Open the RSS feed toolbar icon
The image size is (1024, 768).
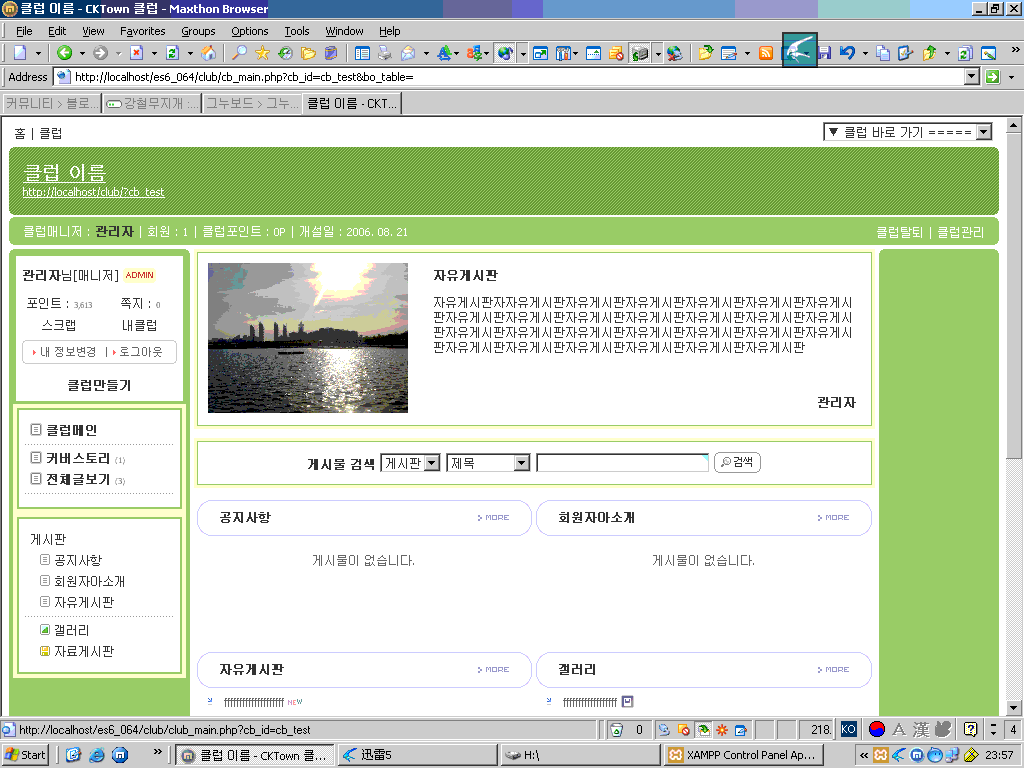[766, 53]
